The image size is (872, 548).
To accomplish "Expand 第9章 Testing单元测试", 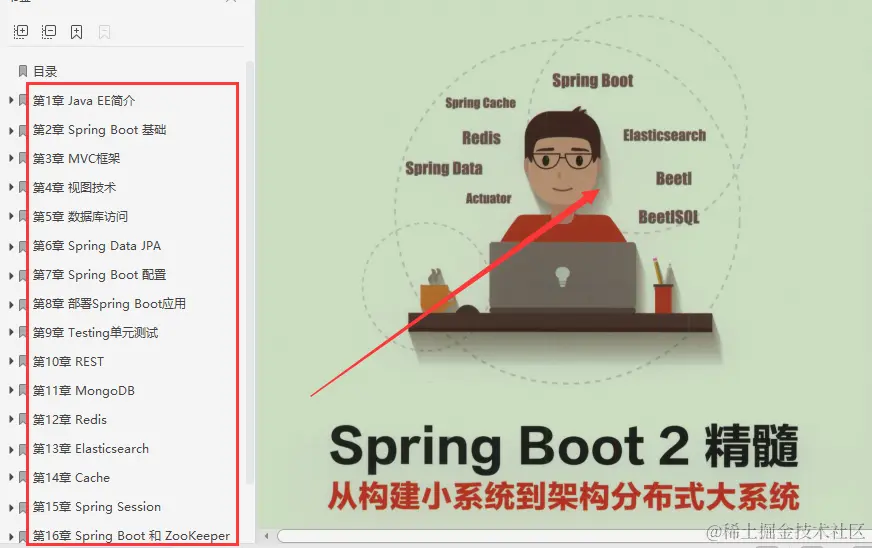I will 11,333.
